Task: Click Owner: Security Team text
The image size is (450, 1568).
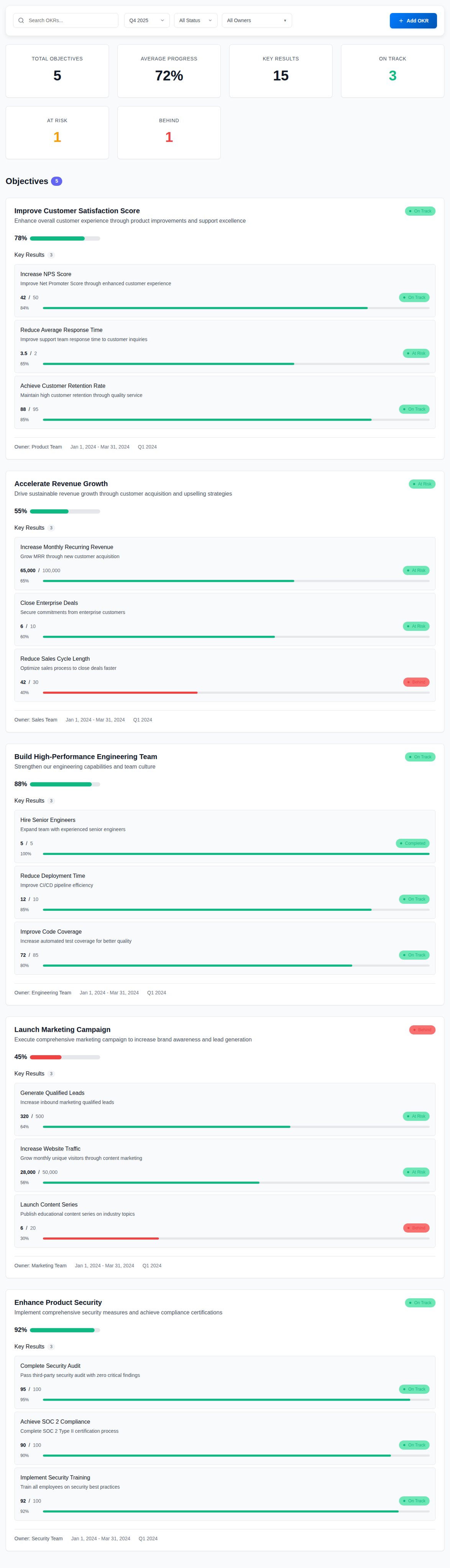Action: [38, 1539]
